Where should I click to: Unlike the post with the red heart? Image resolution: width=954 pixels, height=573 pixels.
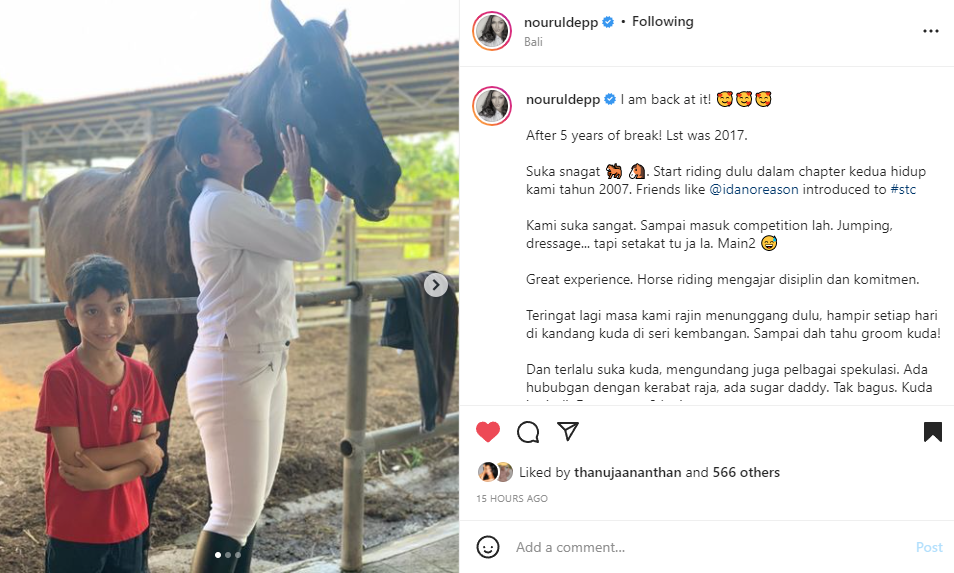[487, 432]
